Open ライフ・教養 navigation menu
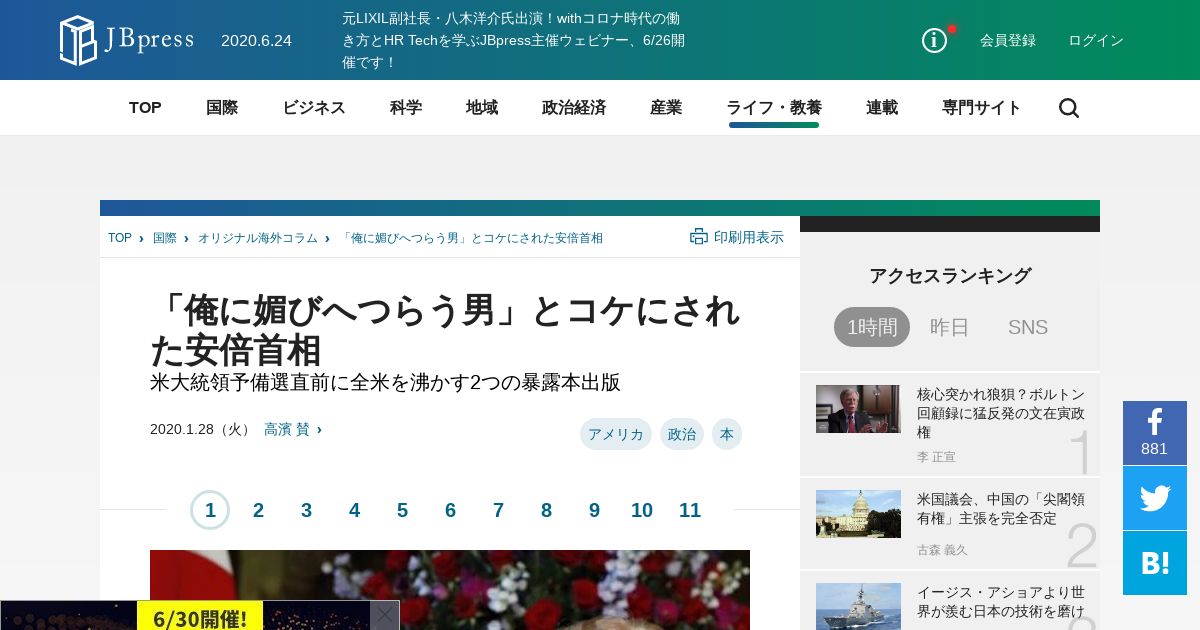1200x630 pixels. tap(774, 108)
